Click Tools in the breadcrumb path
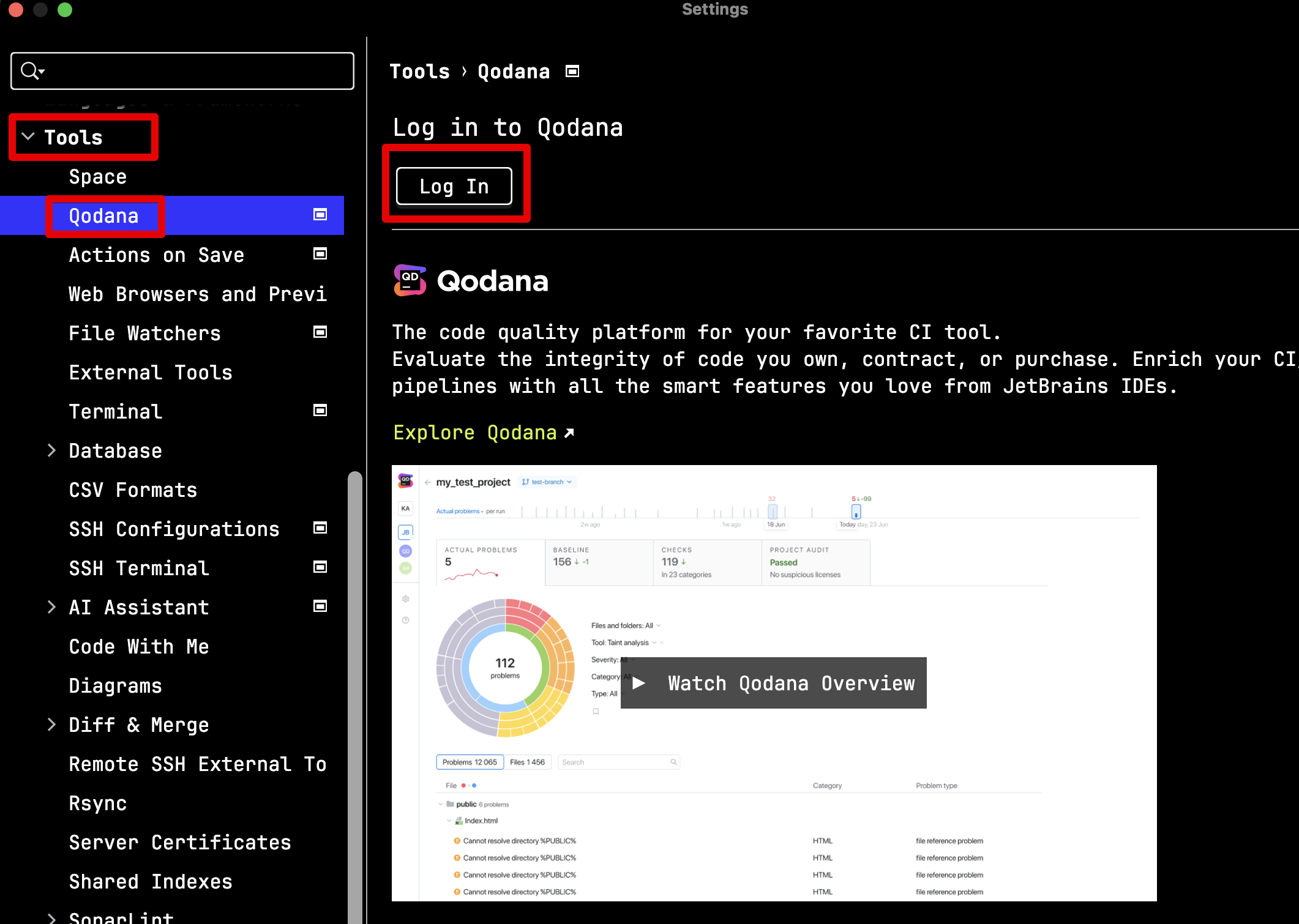Screen dimensions: 1299x924 pyautogui.click(x=420, y=71)
